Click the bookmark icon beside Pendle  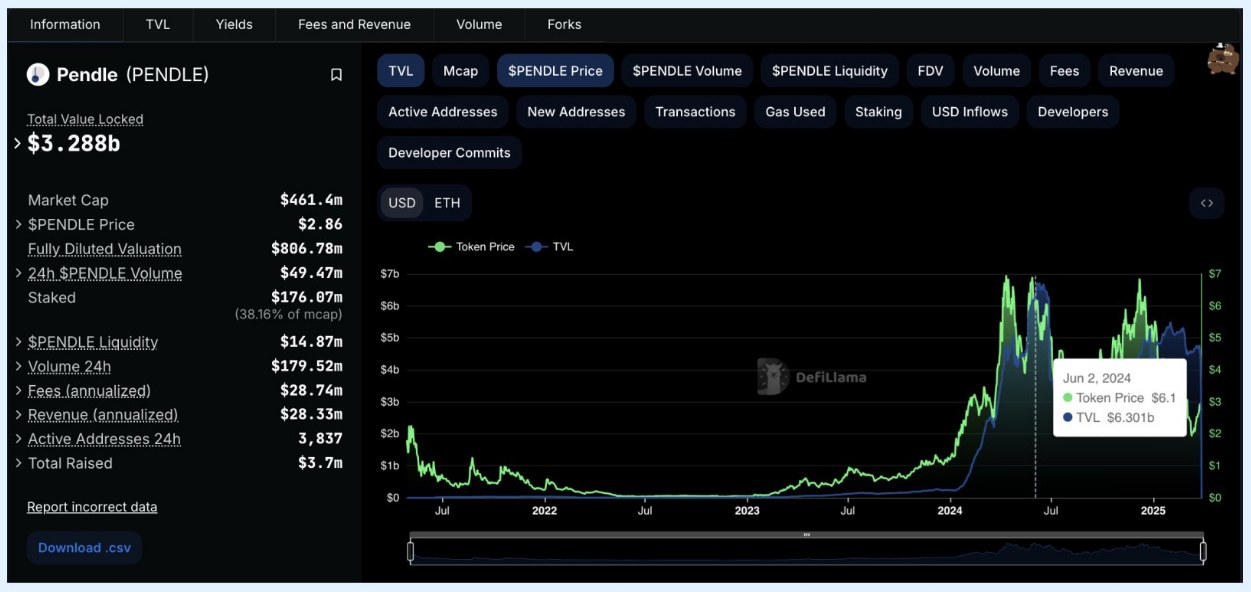coord(336,75)
